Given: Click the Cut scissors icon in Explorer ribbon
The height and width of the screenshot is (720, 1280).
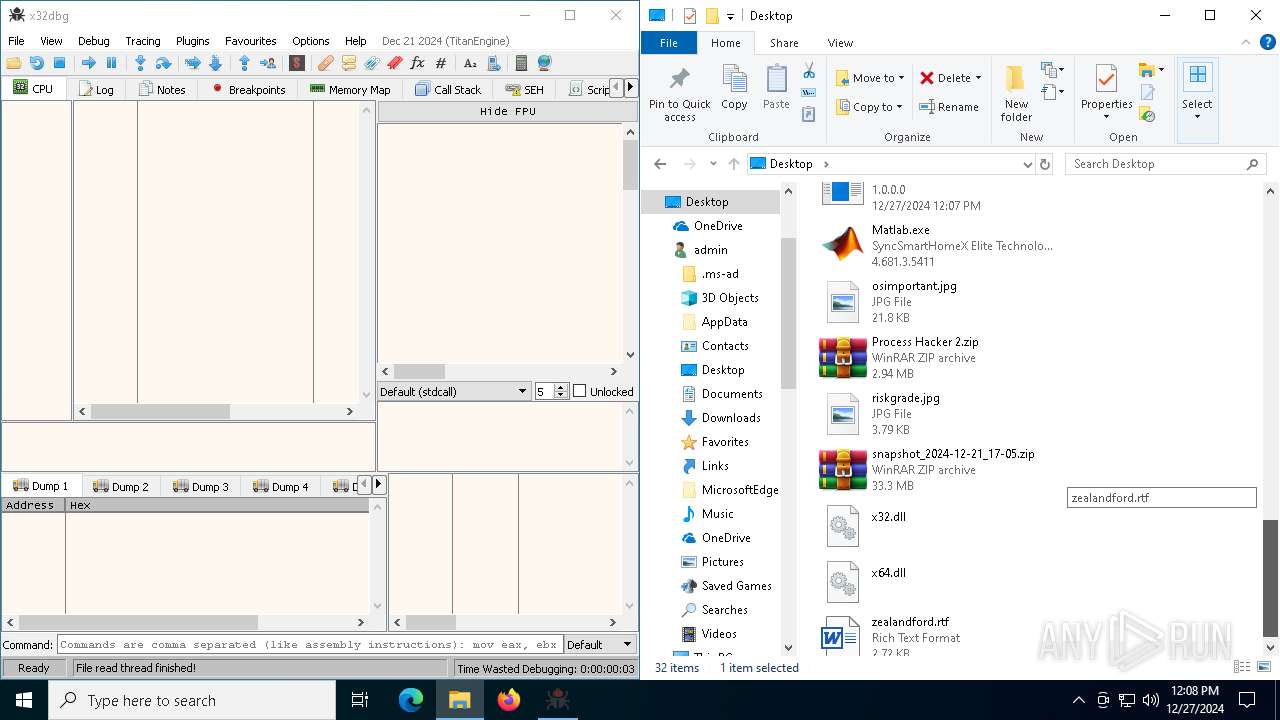Looking at the screenshot, I should pyautogui.click(x=809, y=71).
